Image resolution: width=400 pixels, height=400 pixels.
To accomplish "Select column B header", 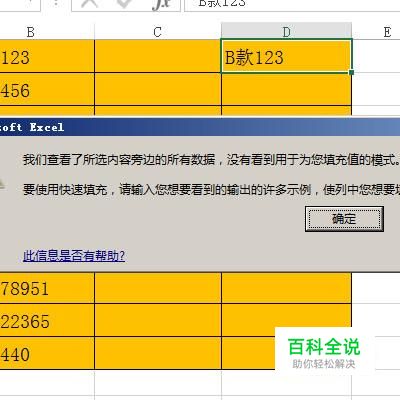I will point(47,32).
